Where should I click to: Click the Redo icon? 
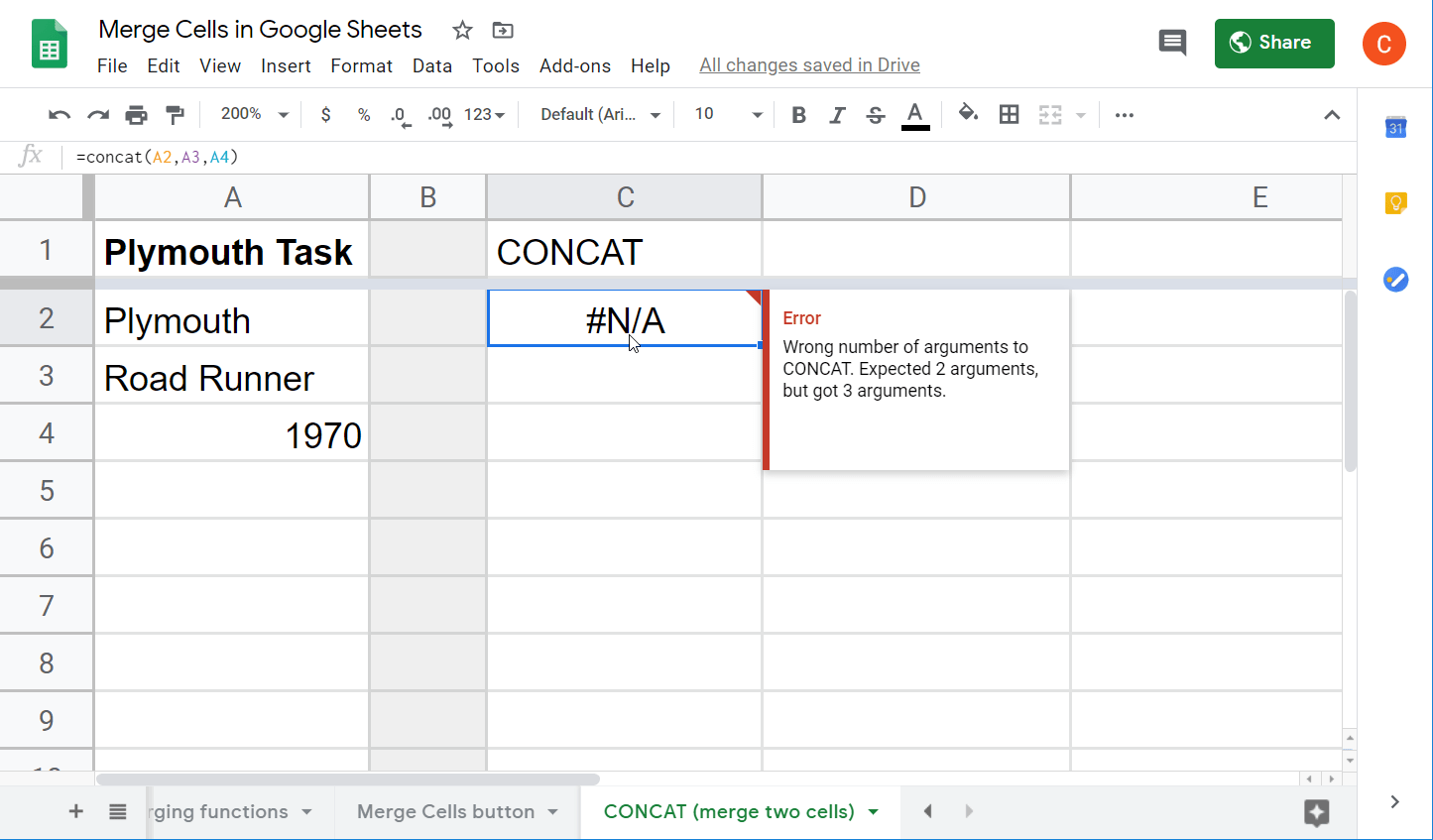(x=97, y=114)
